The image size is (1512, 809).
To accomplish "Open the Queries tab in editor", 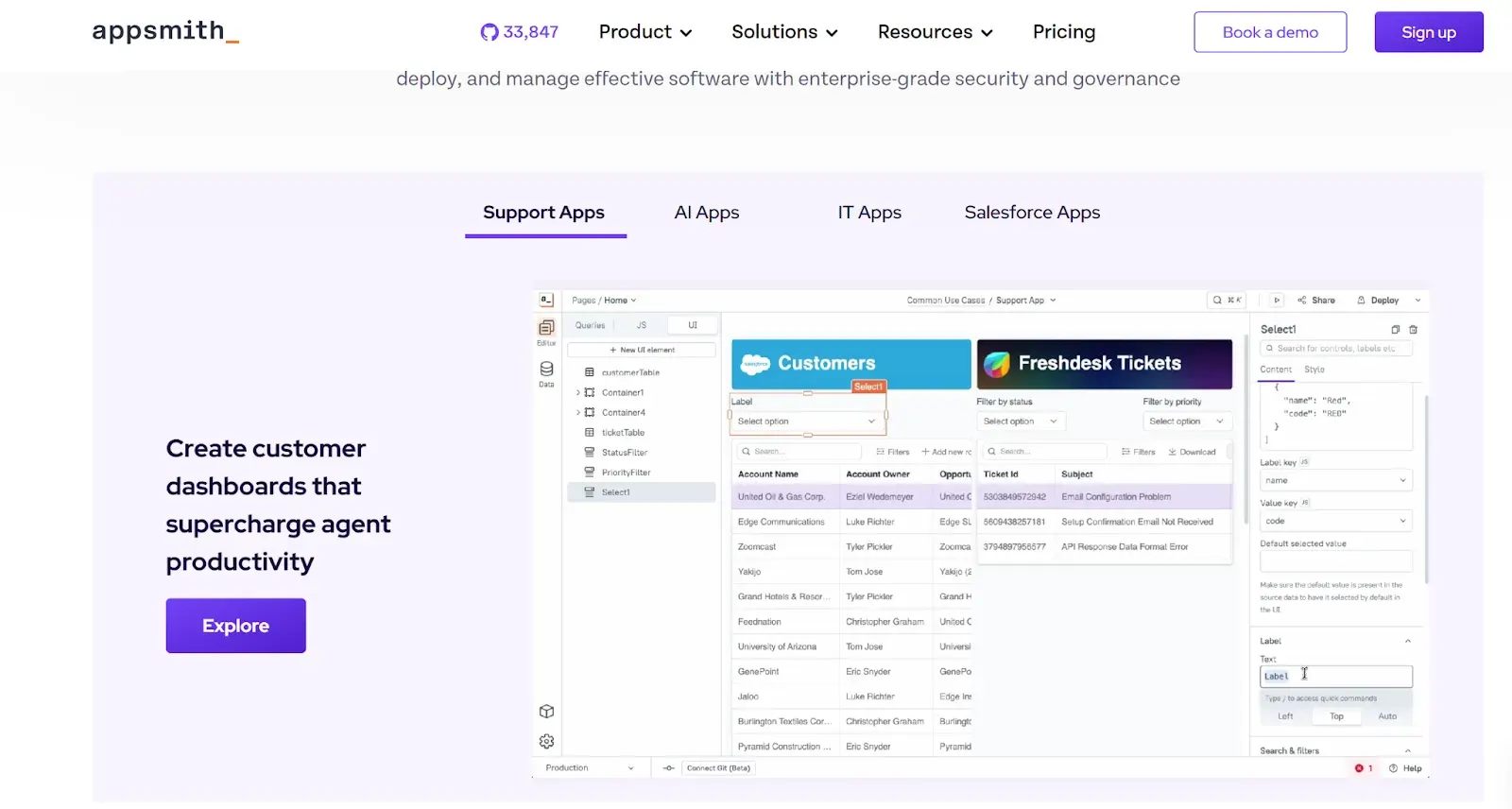I will [x=591, y=325].
